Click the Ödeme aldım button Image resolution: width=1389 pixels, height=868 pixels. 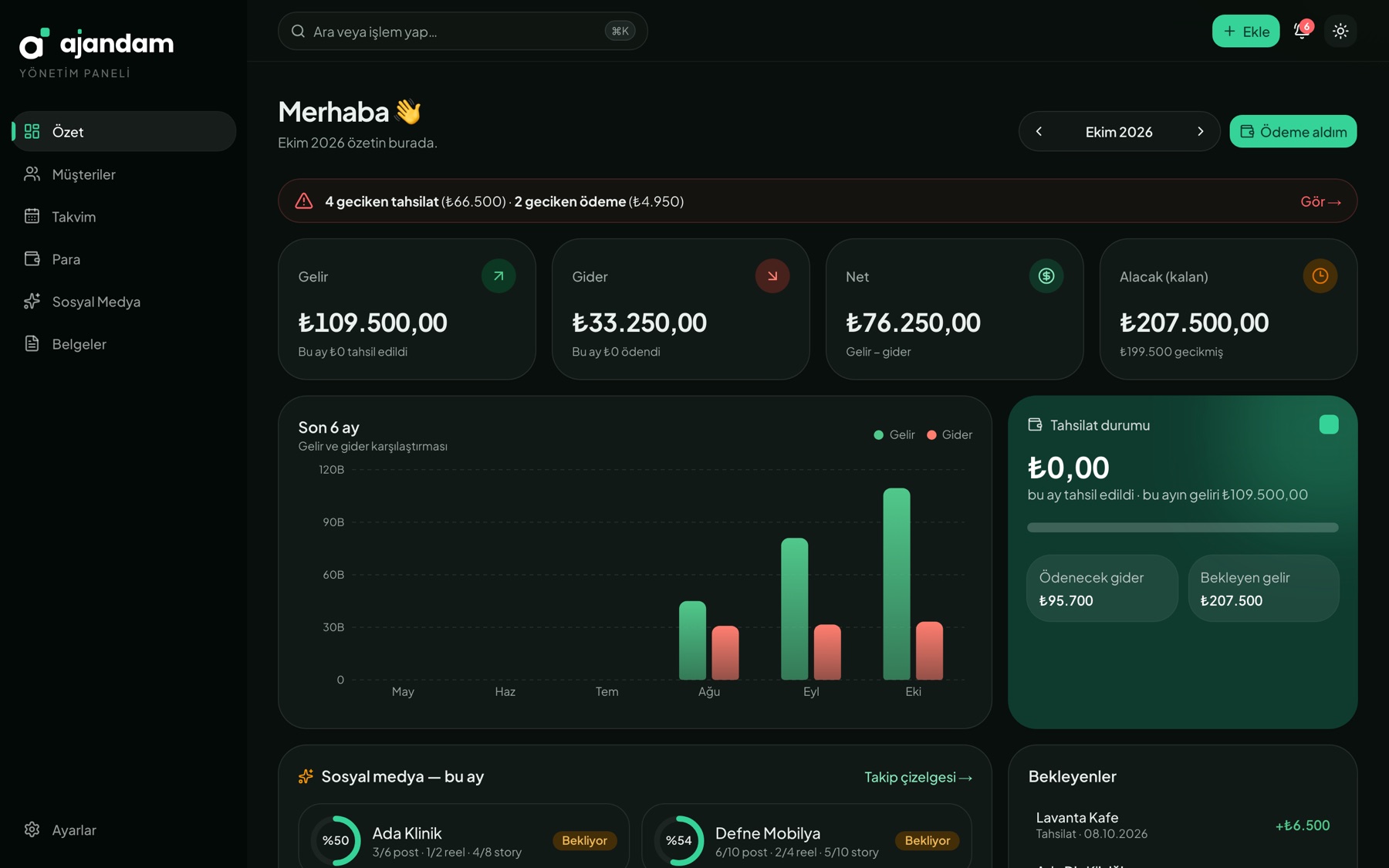pyautogui.click(x=1293, y=131)
